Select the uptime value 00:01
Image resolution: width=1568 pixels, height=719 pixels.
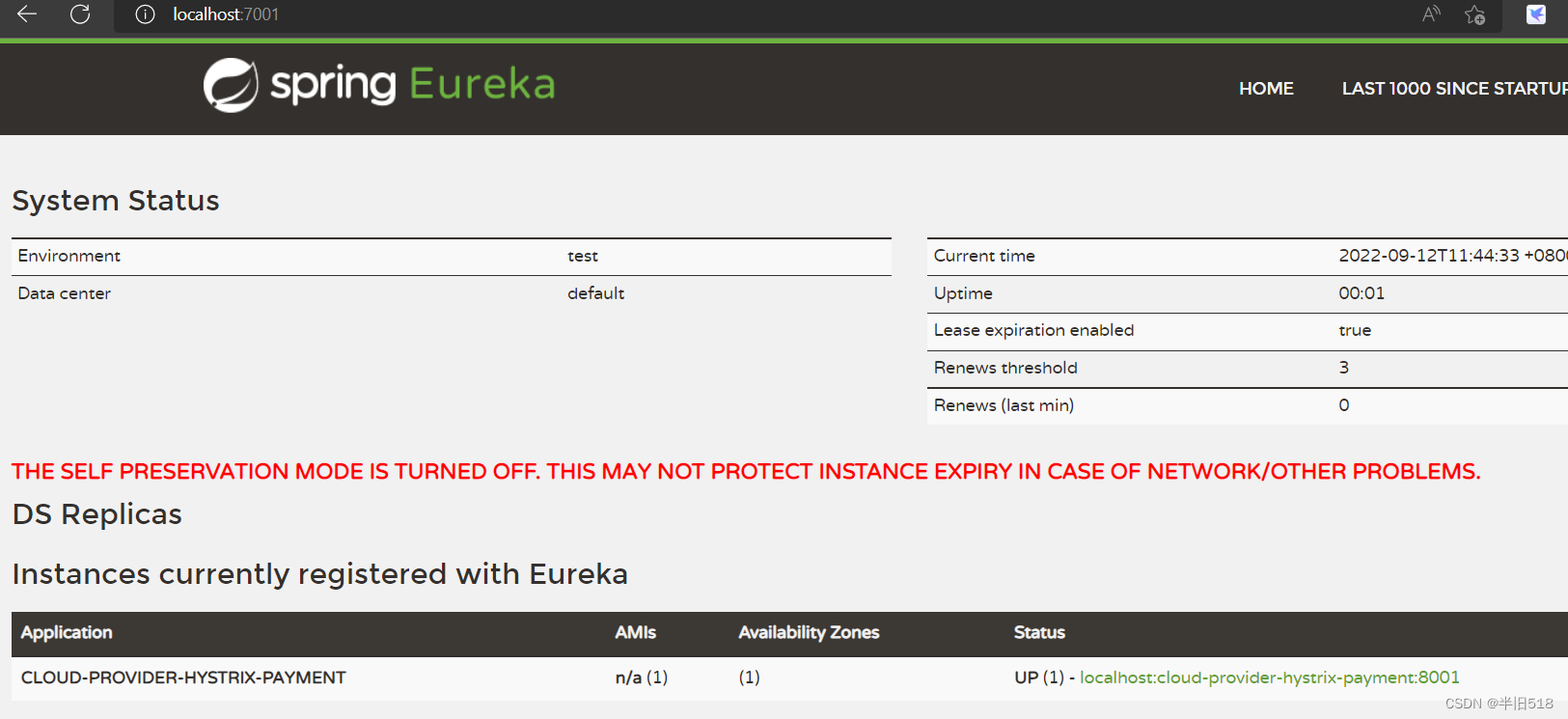1362,293
